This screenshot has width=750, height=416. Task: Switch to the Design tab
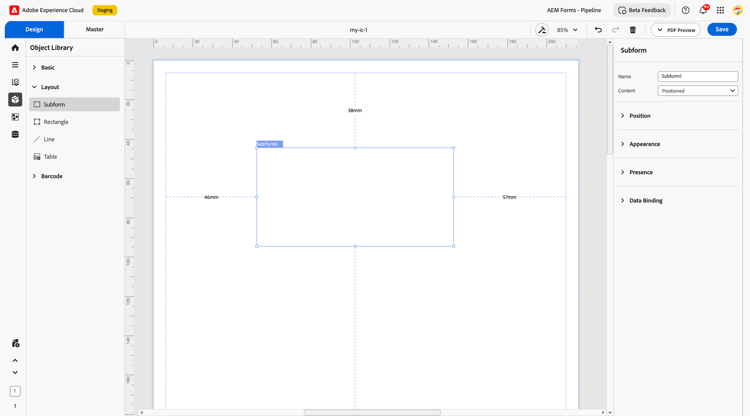click(34, 29)
